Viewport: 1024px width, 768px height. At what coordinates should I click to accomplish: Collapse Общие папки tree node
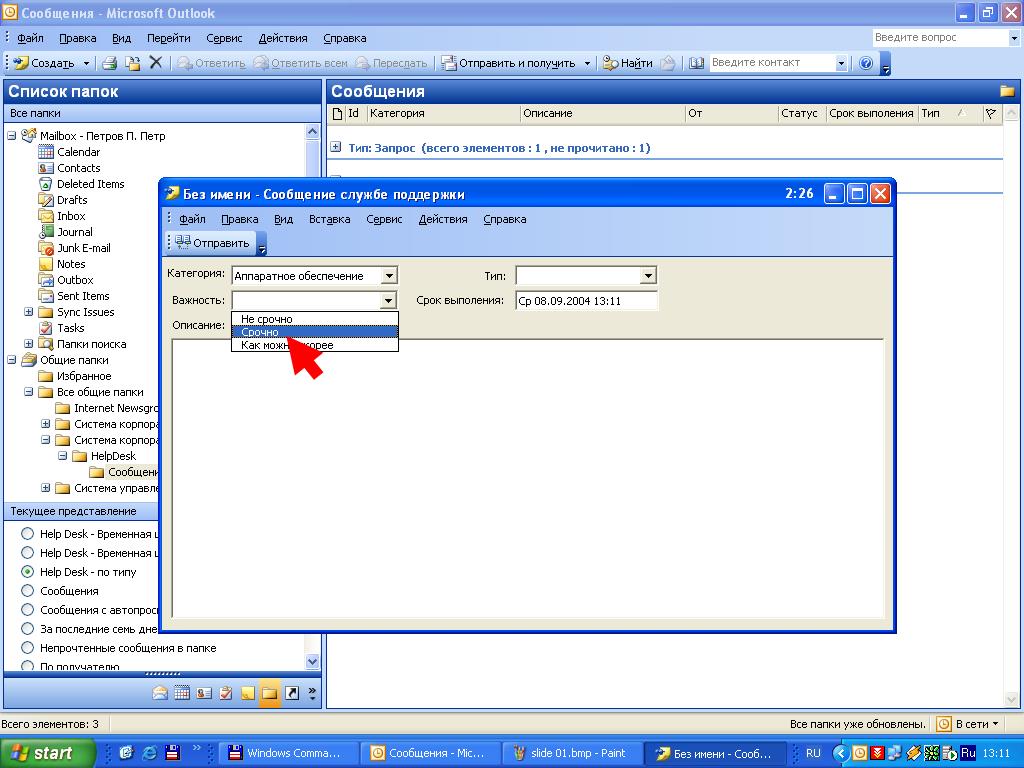click(x=12, y=360)
